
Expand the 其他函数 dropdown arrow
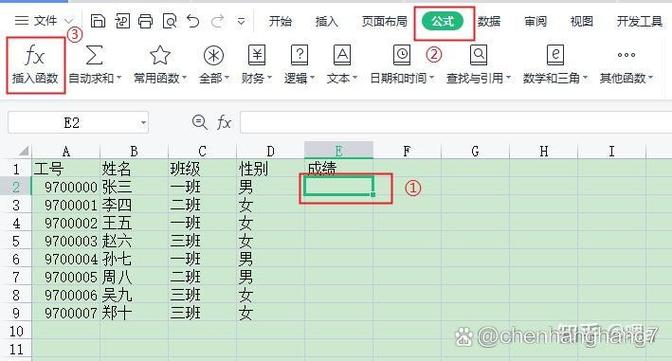651,78
